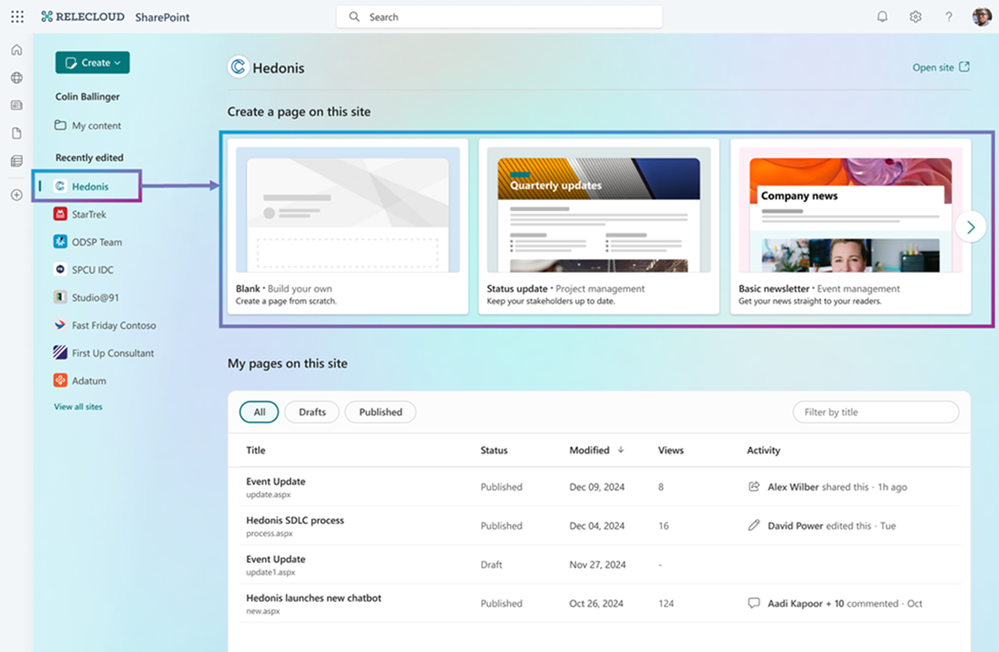This screenshot has width=999, height=652.
Task: Open the page file icon in rail
Action: tap(17, 133)
